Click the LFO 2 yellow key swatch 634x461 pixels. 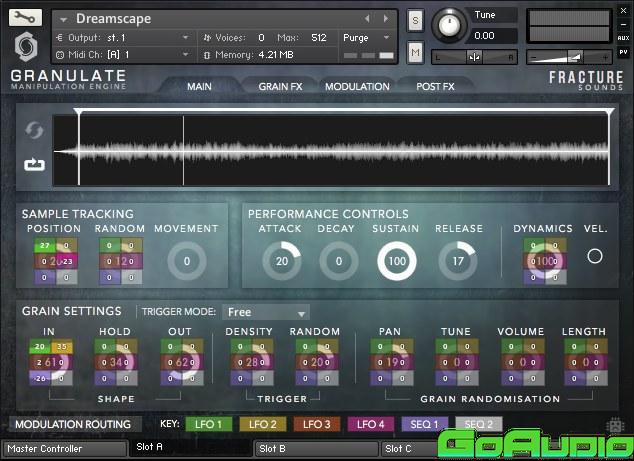262,424
